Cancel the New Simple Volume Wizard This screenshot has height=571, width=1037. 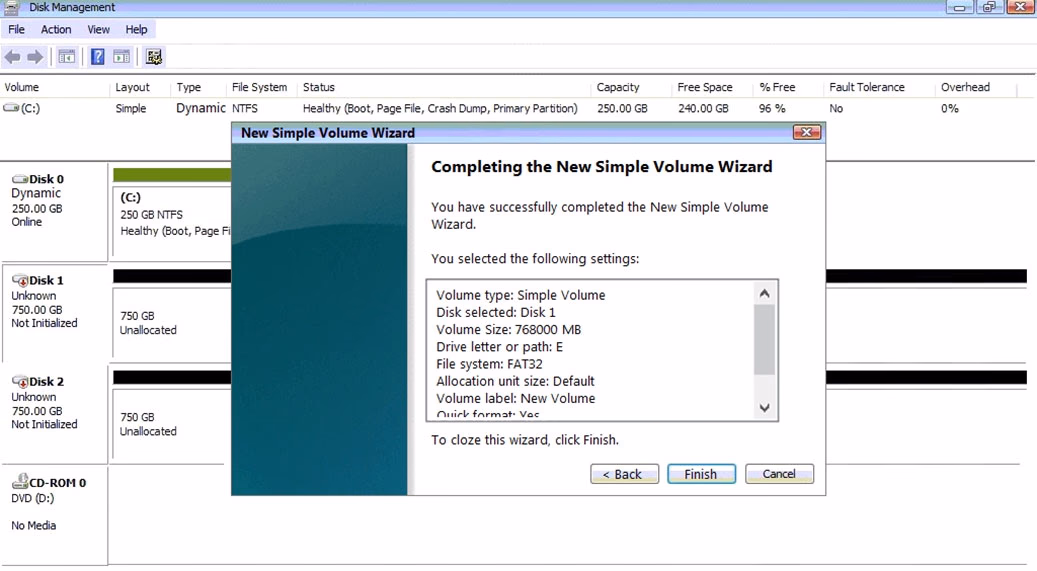coord(779,474)
